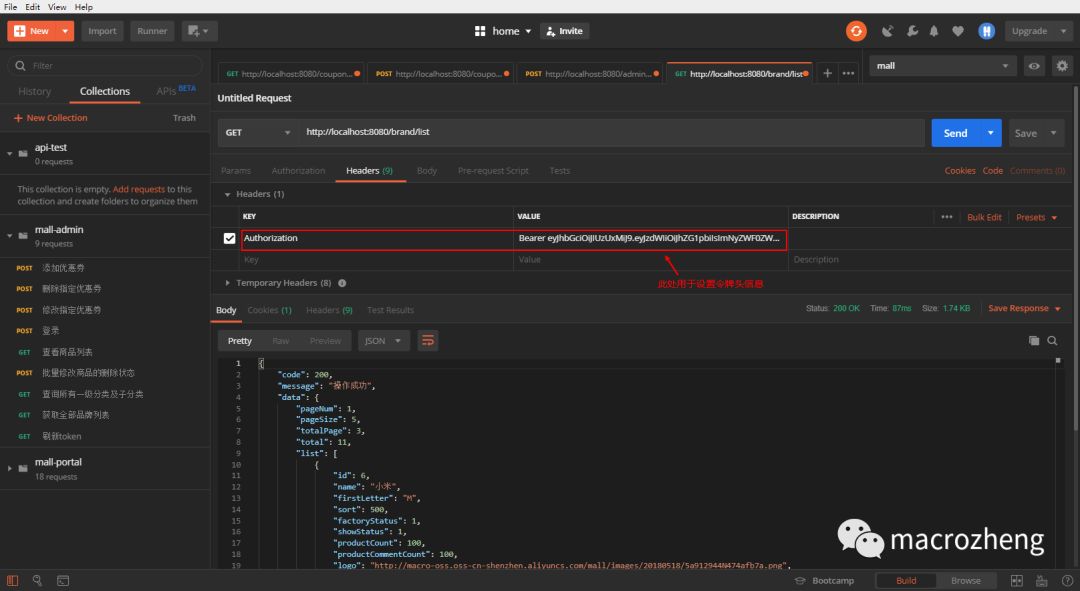Open environment quick look eye icon

click(x=1034, y=66)
